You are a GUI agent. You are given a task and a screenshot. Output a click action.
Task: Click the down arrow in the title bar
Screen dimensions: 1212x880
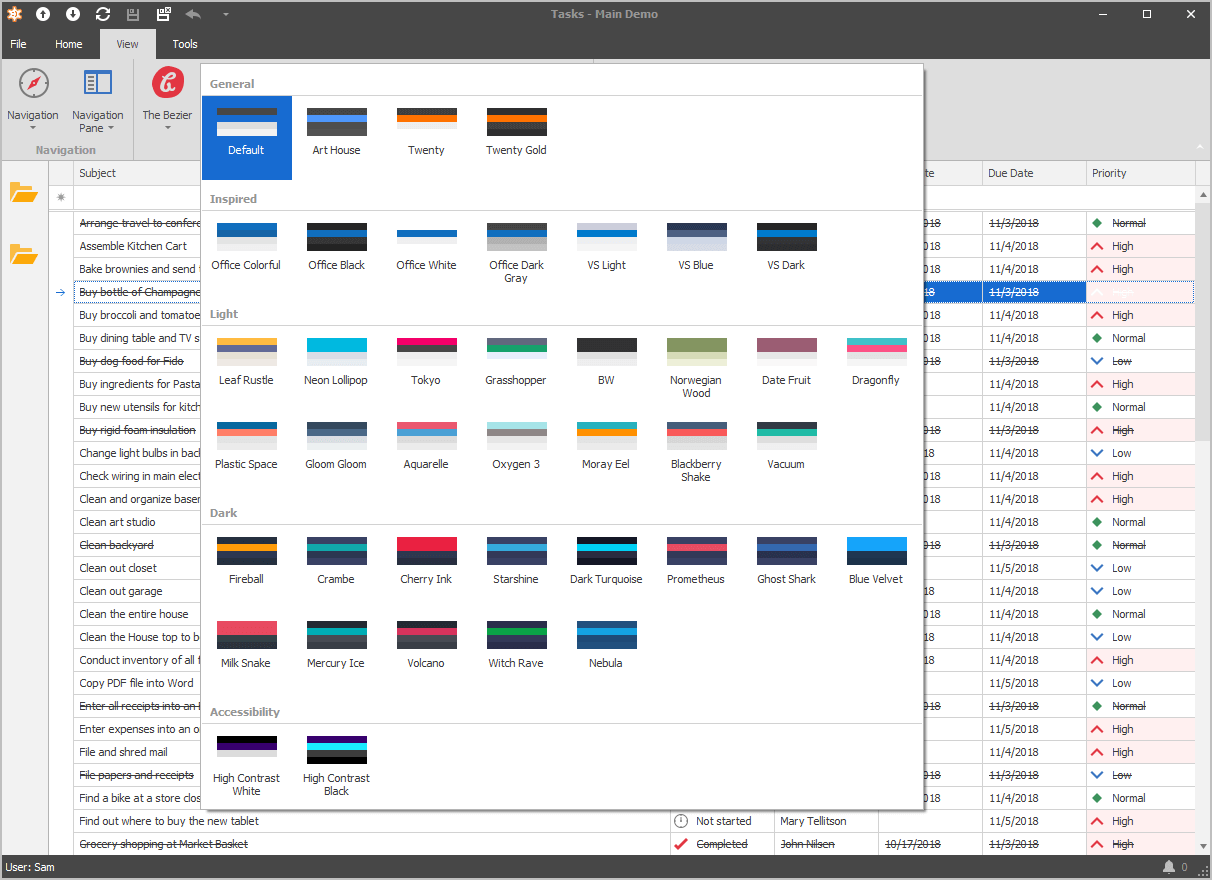click(73, 14)
